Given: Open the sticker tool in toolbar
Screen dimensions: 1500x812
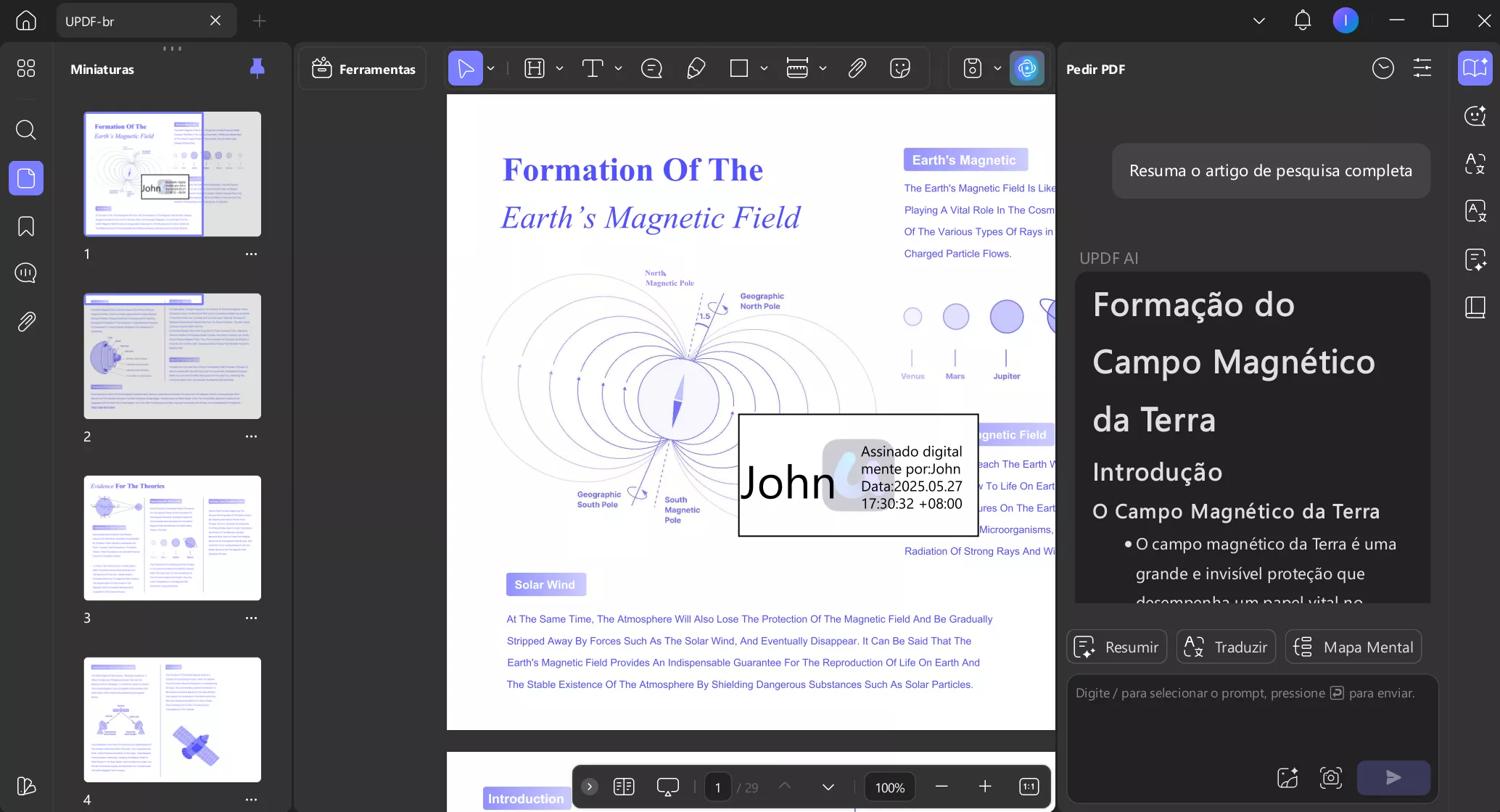Looking at the screenshot, I should tap(900, 69).
